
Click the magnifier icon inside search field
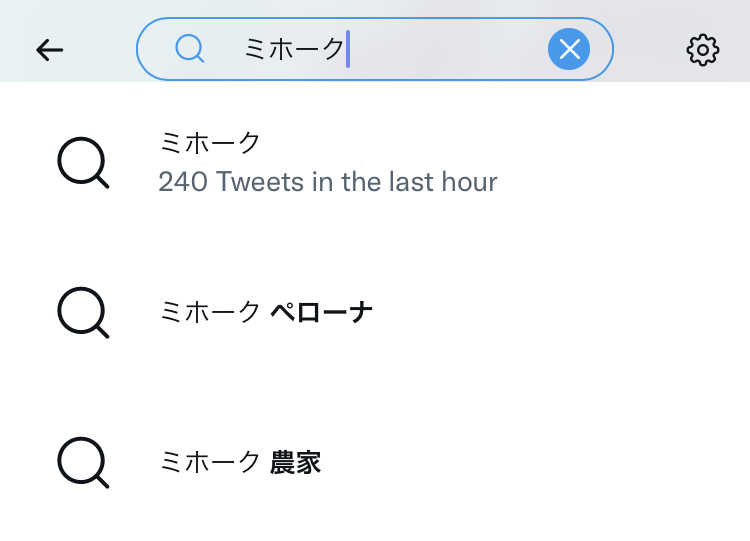click(x=190, y=48)
